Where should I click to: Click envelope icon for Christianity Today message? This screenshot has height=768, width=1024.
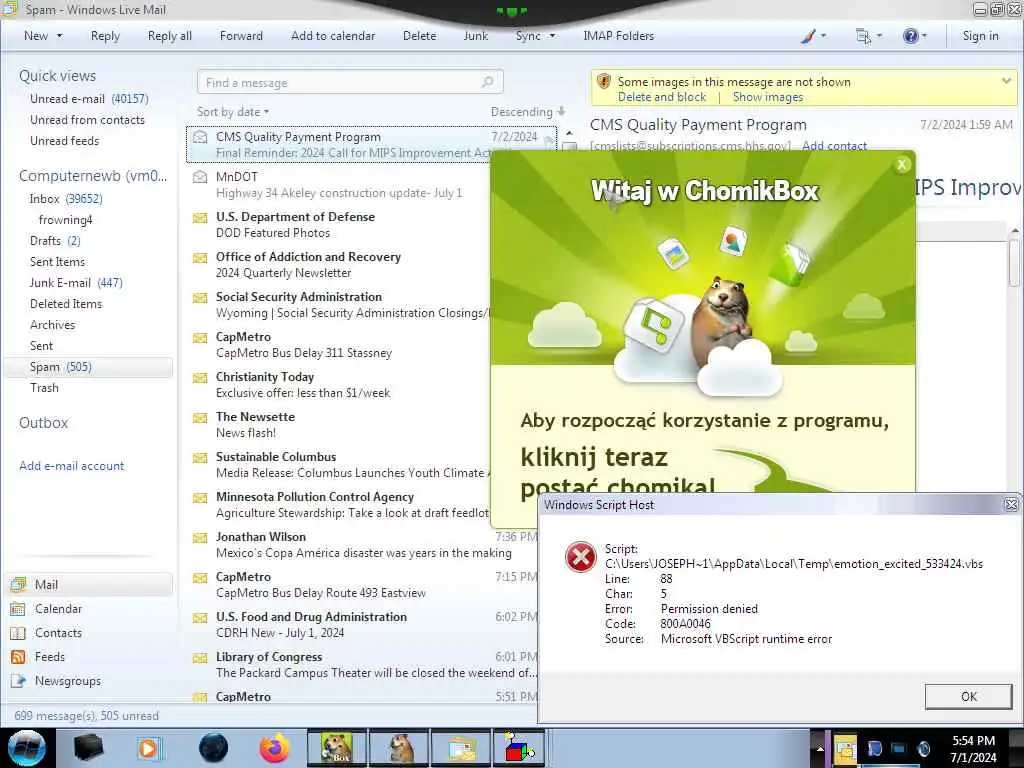[x=200, y=377]
